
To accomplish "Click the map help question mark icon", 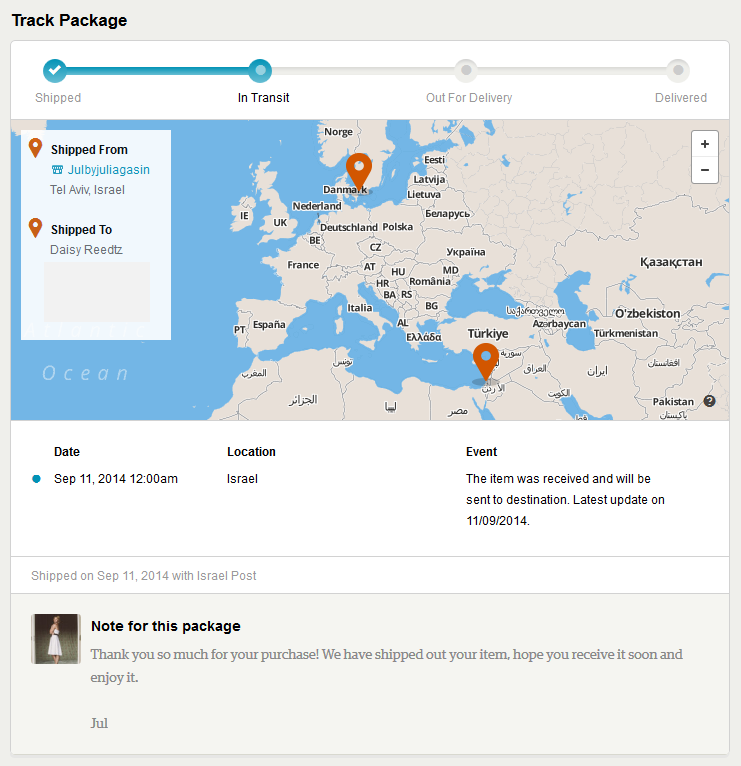I will [x=709, y=401].
